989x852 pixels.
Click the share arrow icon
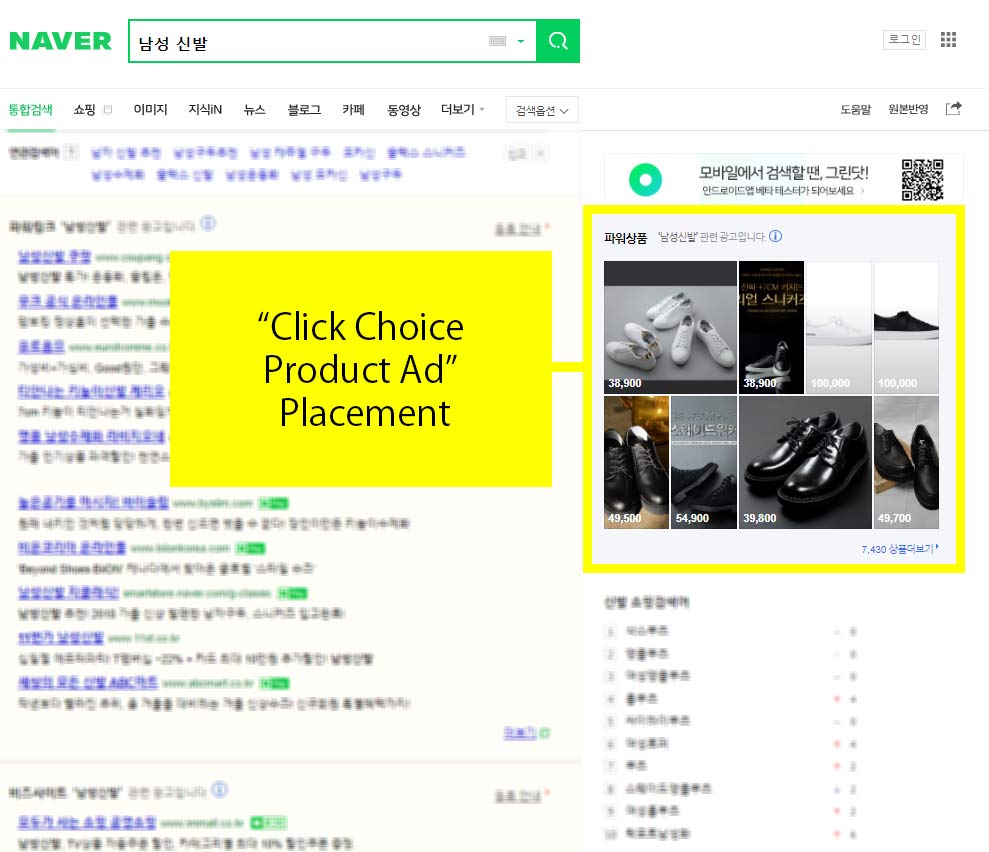click(954, 108)
